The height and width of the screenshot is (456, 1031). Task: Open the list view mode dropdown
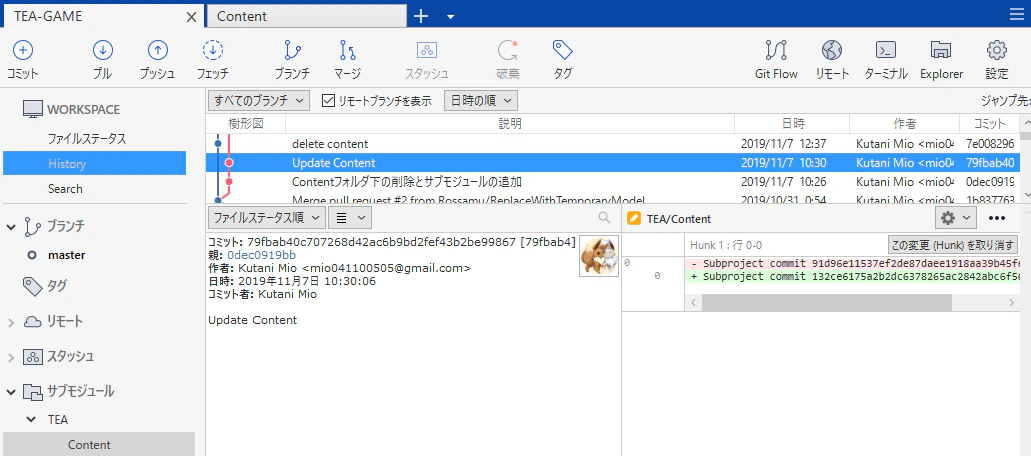pos(350,217)
